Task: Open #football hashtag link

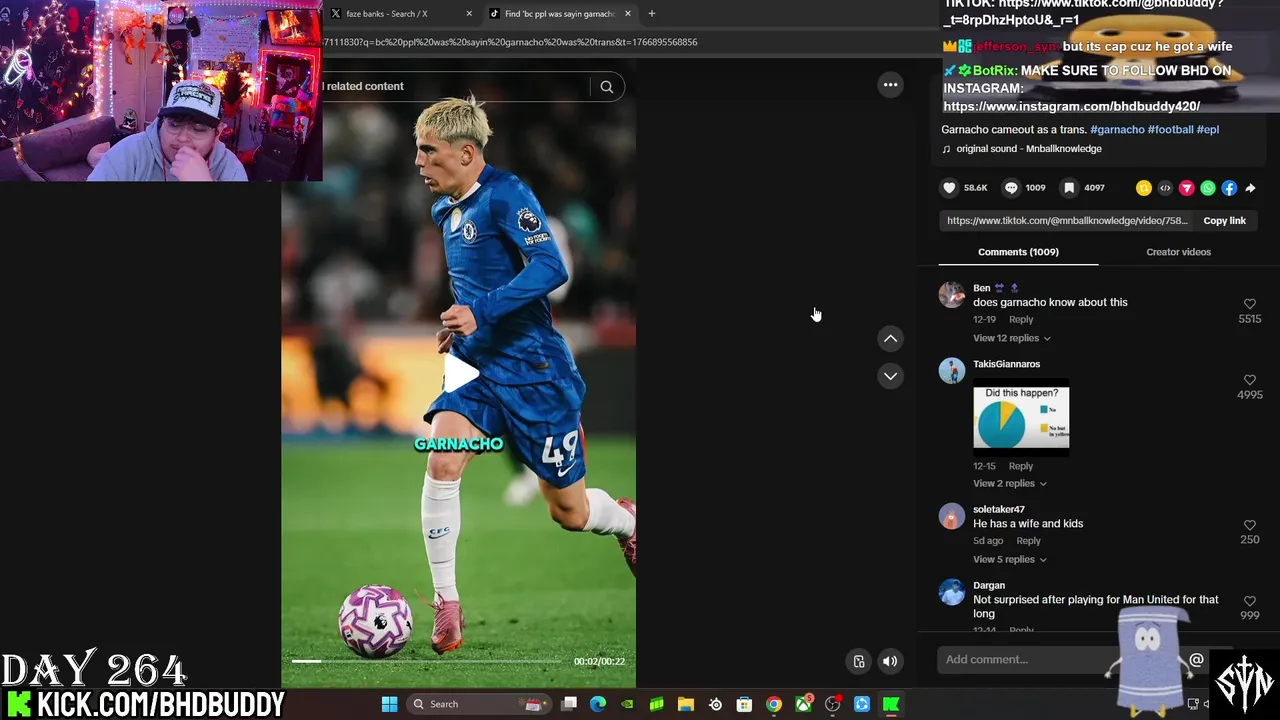Action: (1170, 130)
